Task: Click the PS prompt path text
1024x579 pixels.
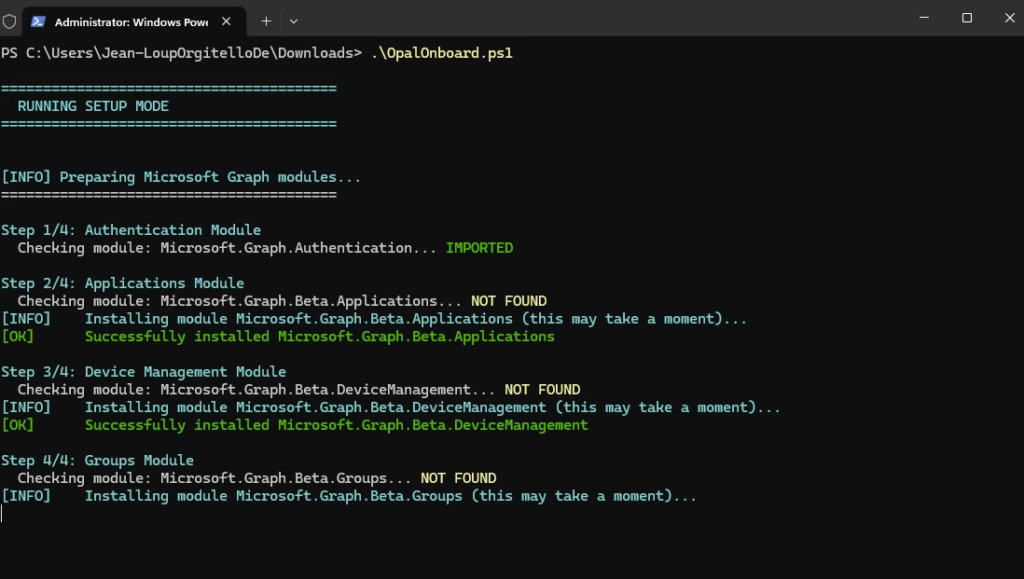Action: click(x=180, y=53)
